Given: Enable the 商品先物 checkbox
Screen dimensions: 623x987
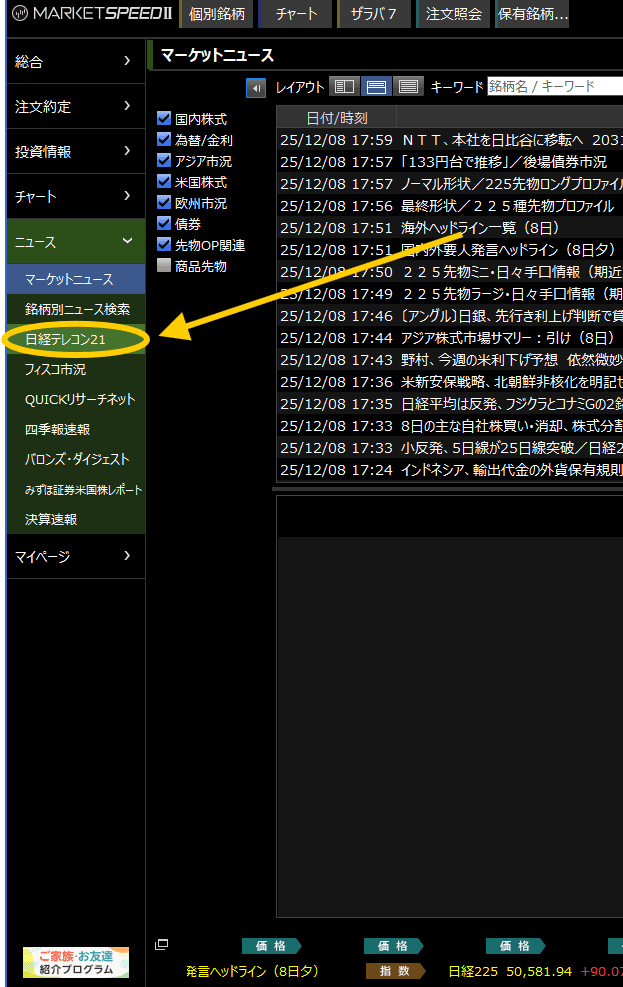Looking at the screenshot, I should pos(164,266).
